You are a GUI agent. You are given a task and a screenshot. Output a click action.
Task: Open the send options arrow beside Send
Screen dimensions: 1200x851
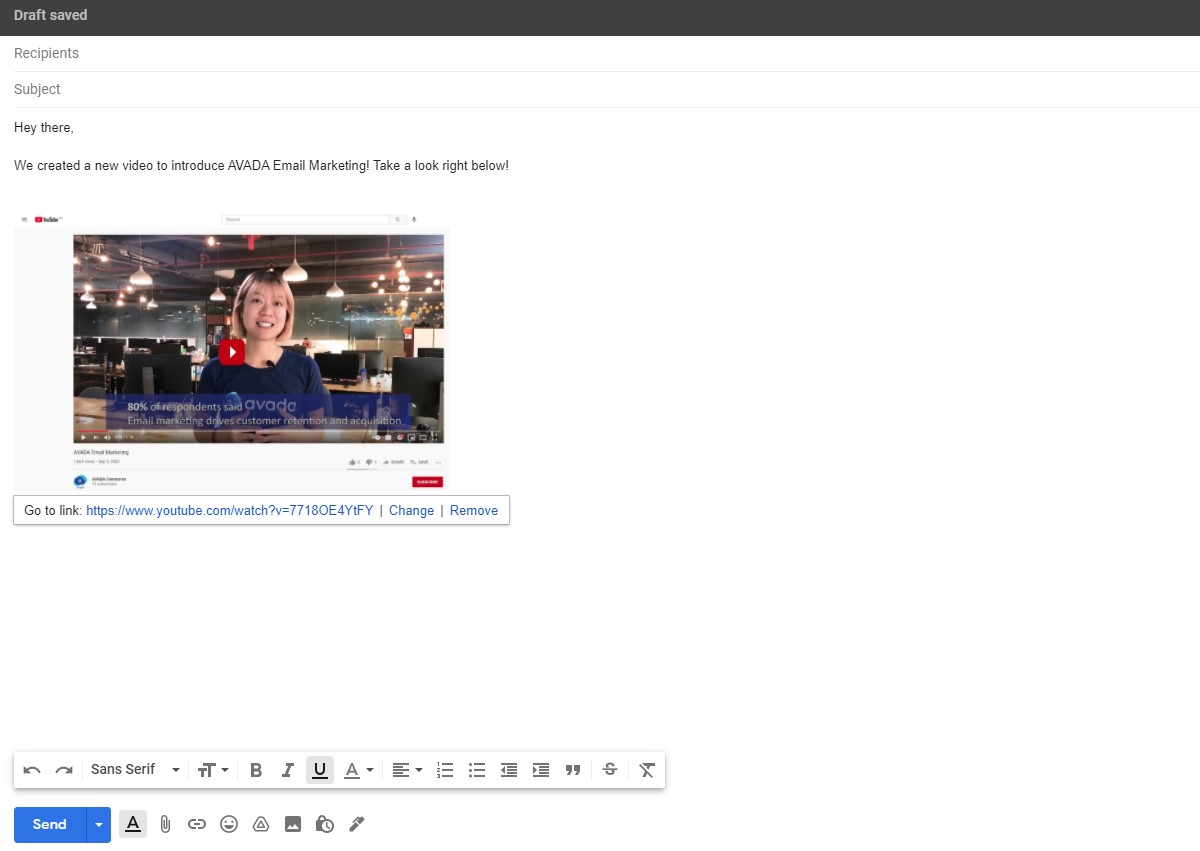point(98,825)
